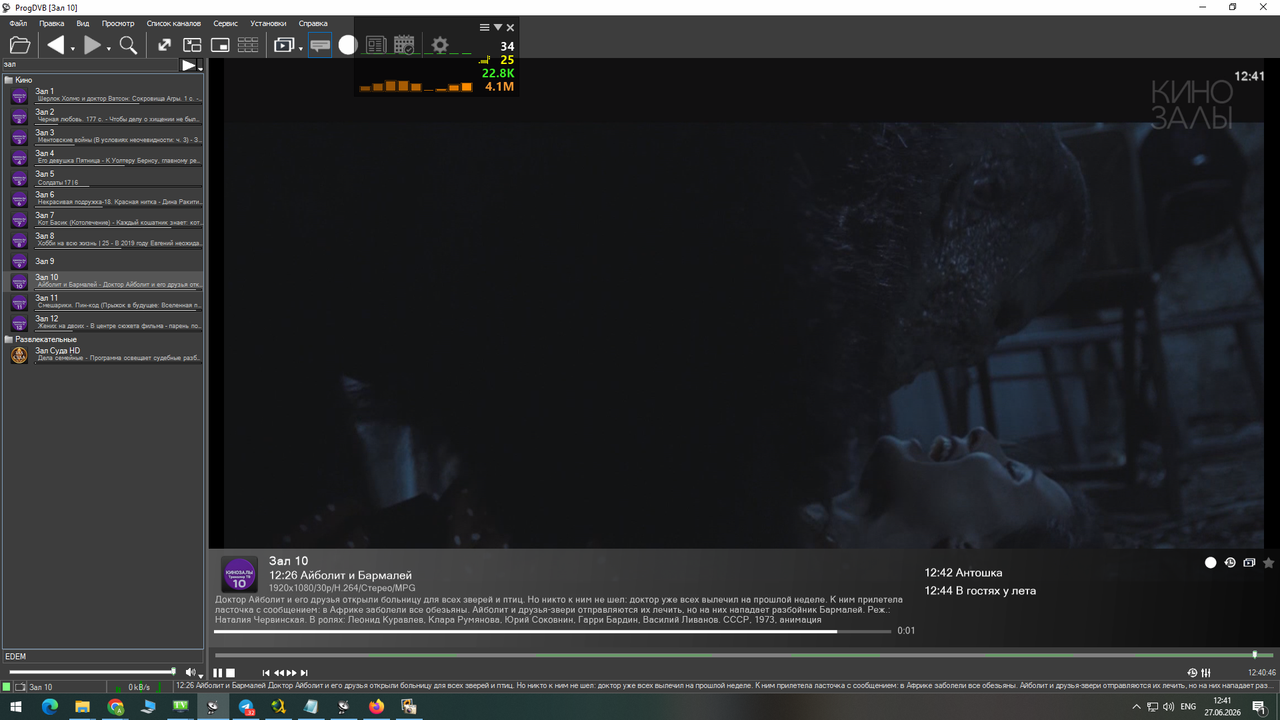Open the Файл menu
Viewport: 1280px width, 720px height.
18,23
